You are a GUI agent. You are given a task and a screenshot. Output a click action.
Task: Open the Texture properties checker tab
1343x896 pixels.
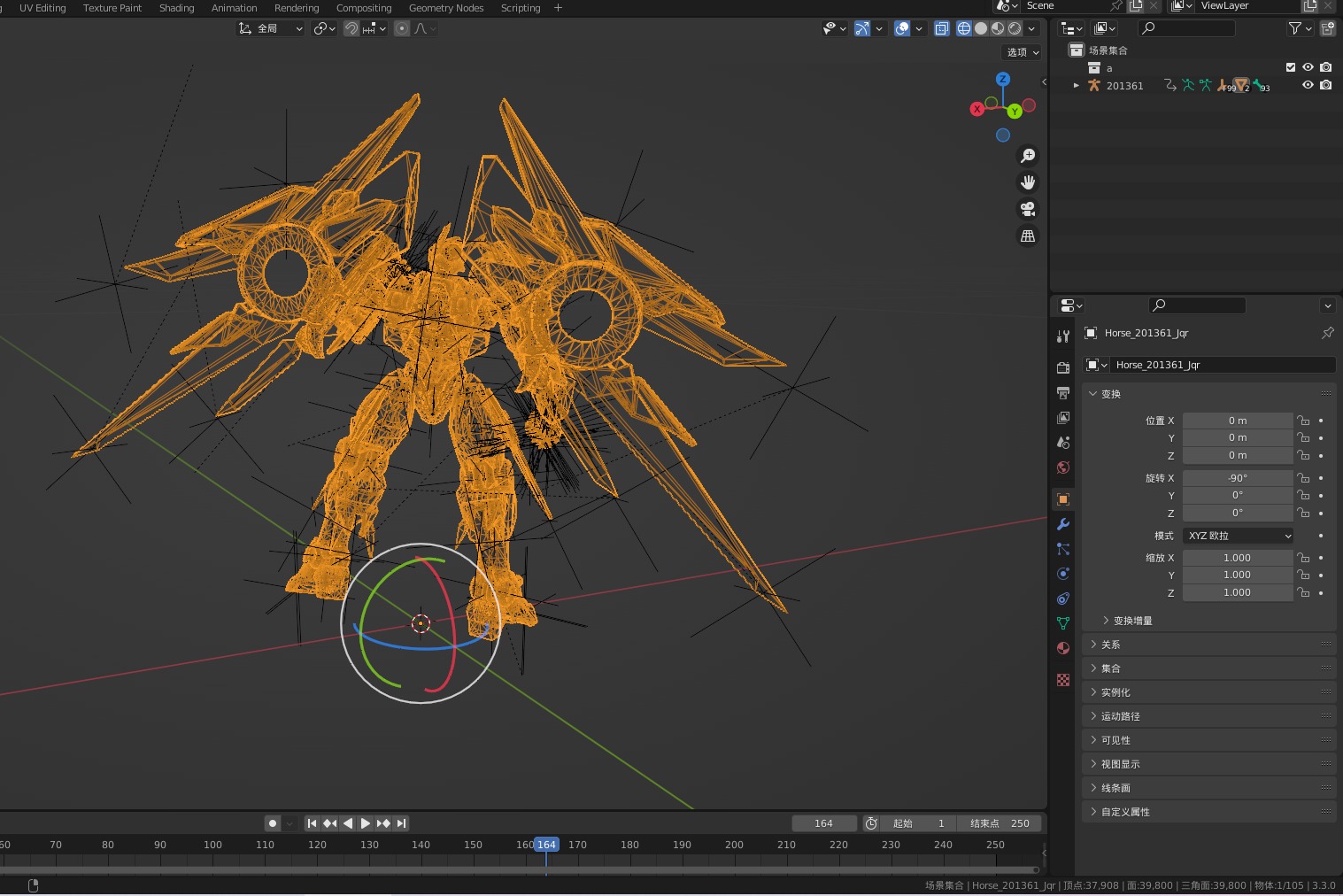1063,680
